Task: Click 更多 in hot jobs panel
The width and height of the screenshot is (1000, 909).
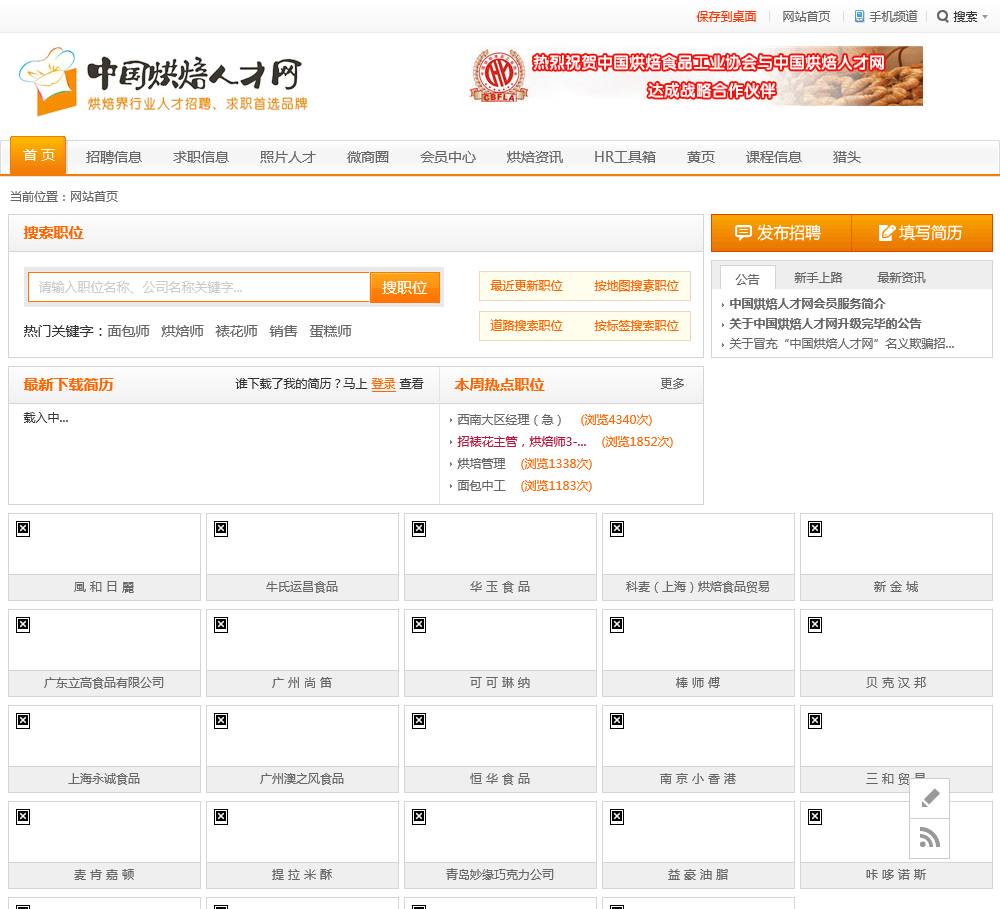Action: pos(672,383)
